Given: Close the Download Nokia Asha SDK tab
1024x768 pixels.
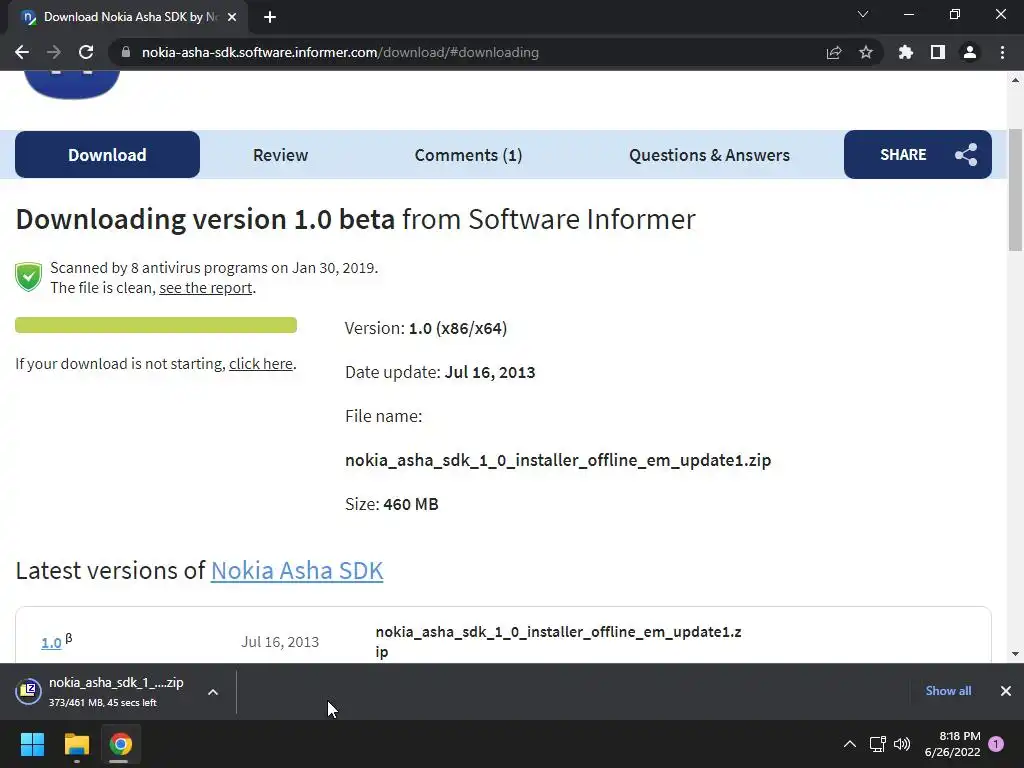Looking at the screenshot, I should coord(232,17).
